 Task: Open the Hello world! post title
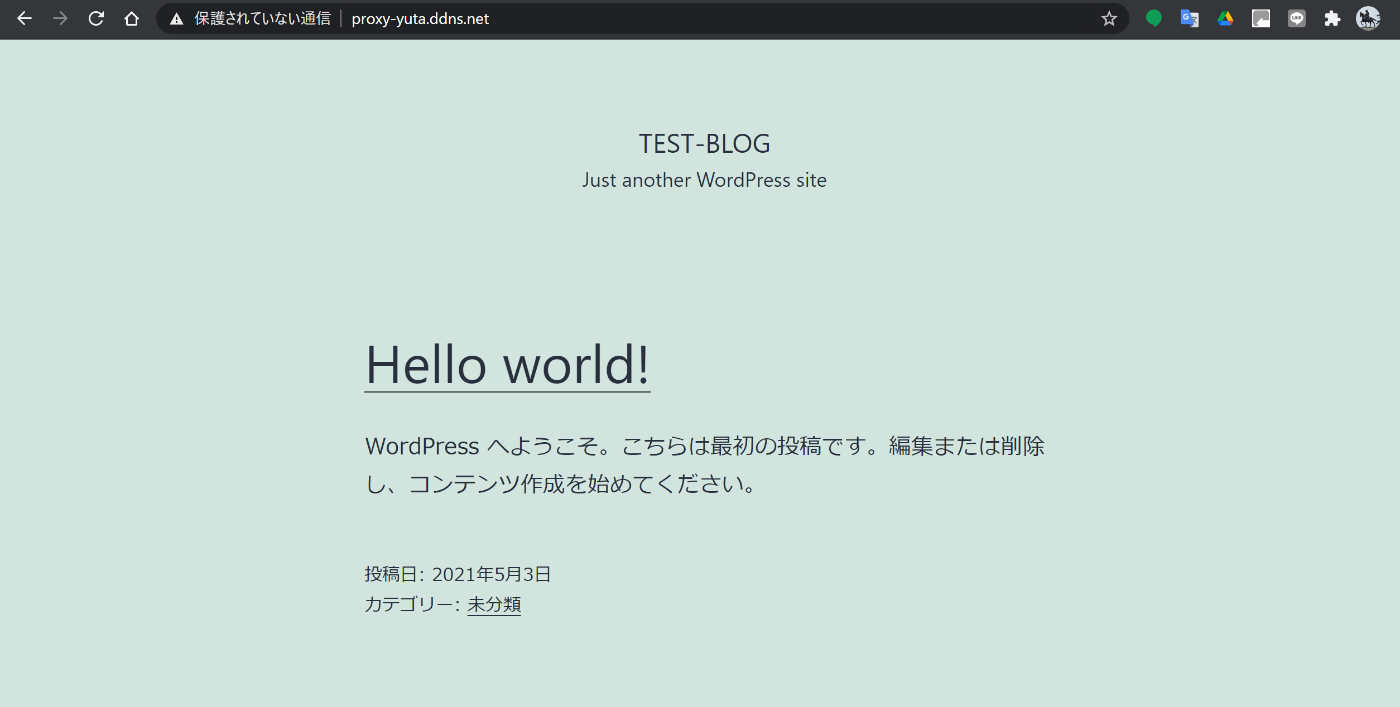[x=508, y=364]
